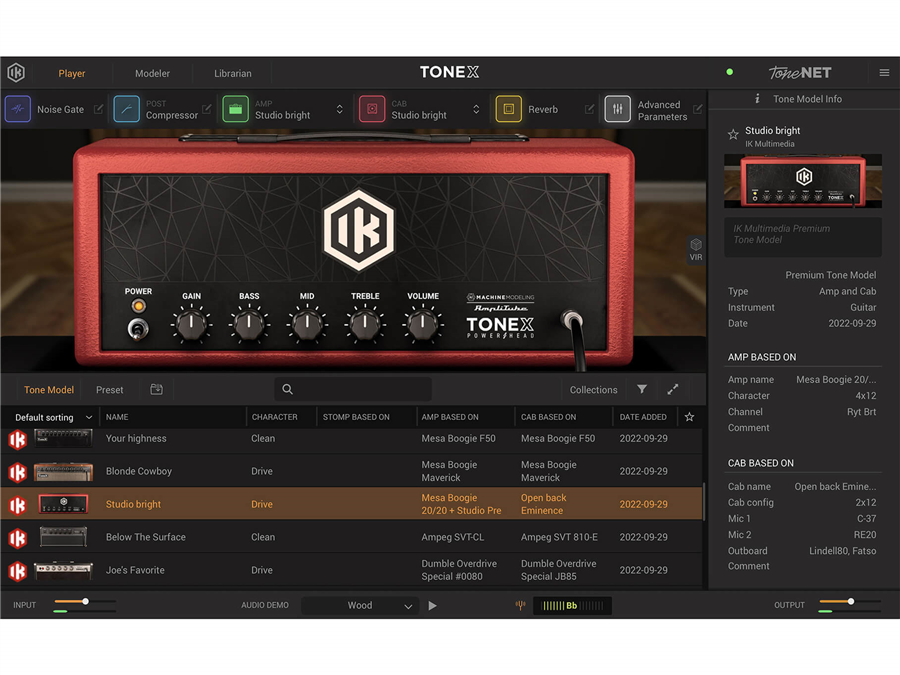Click the tuner fork icon
This screenshot has height=675, width=900.
point(520,605)
